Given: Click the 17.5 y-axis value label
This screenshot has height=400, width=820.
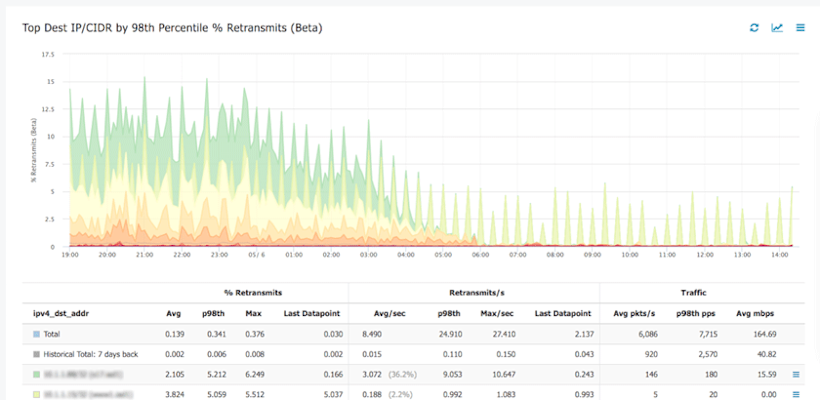Looking at the screenshot, I should (x=48, y=54).
